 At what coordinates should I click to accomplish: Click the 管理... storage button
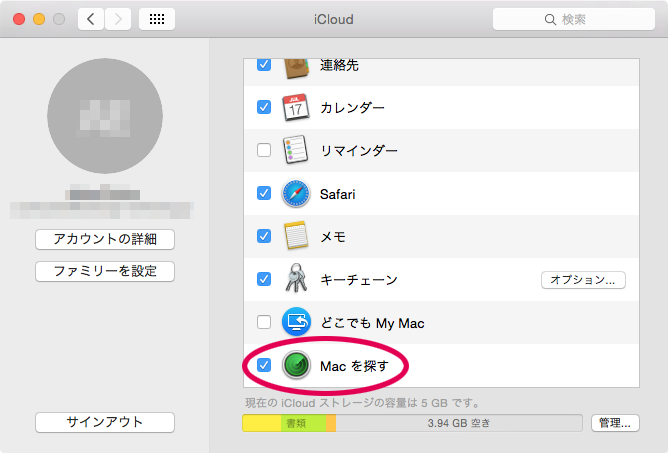click(x=615, y=423)
